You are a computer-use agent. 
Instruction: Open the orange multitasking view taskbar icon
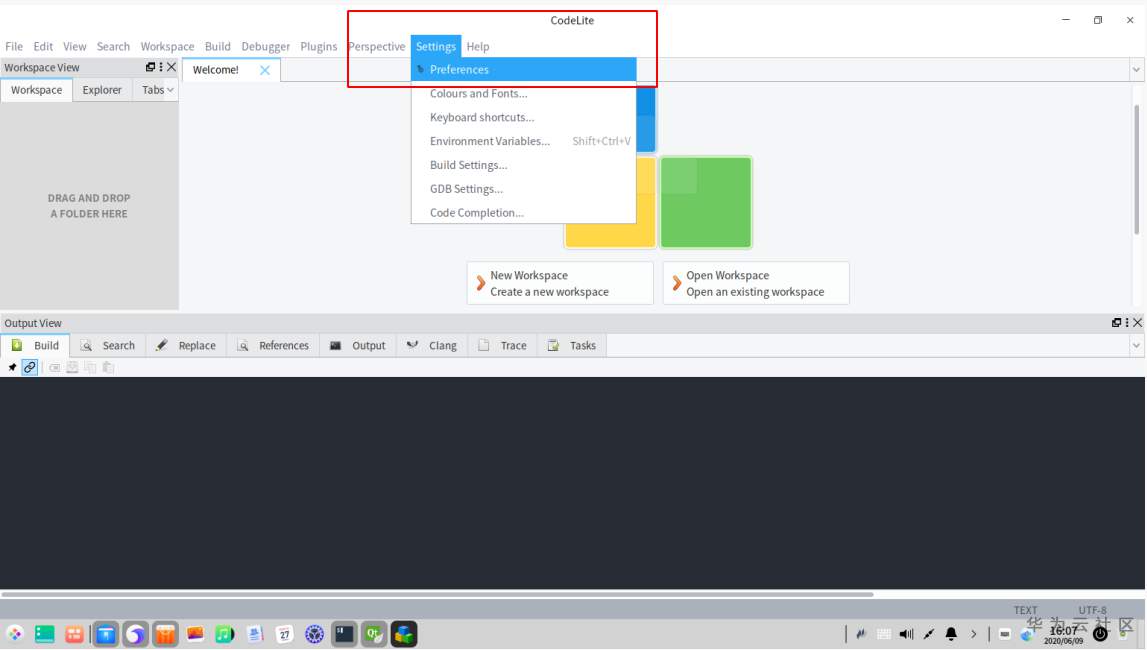tap(75, 634)
